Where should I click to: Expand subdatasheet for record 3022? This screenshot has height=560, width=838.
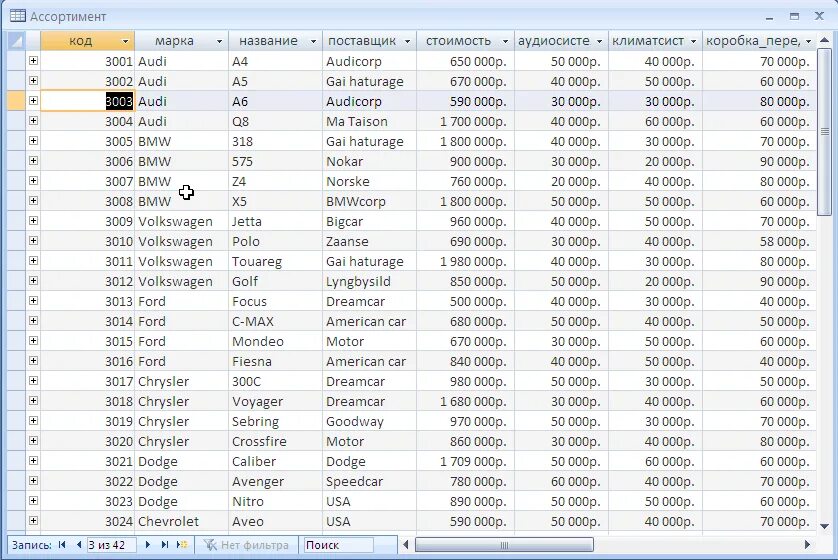click(33, 481)
